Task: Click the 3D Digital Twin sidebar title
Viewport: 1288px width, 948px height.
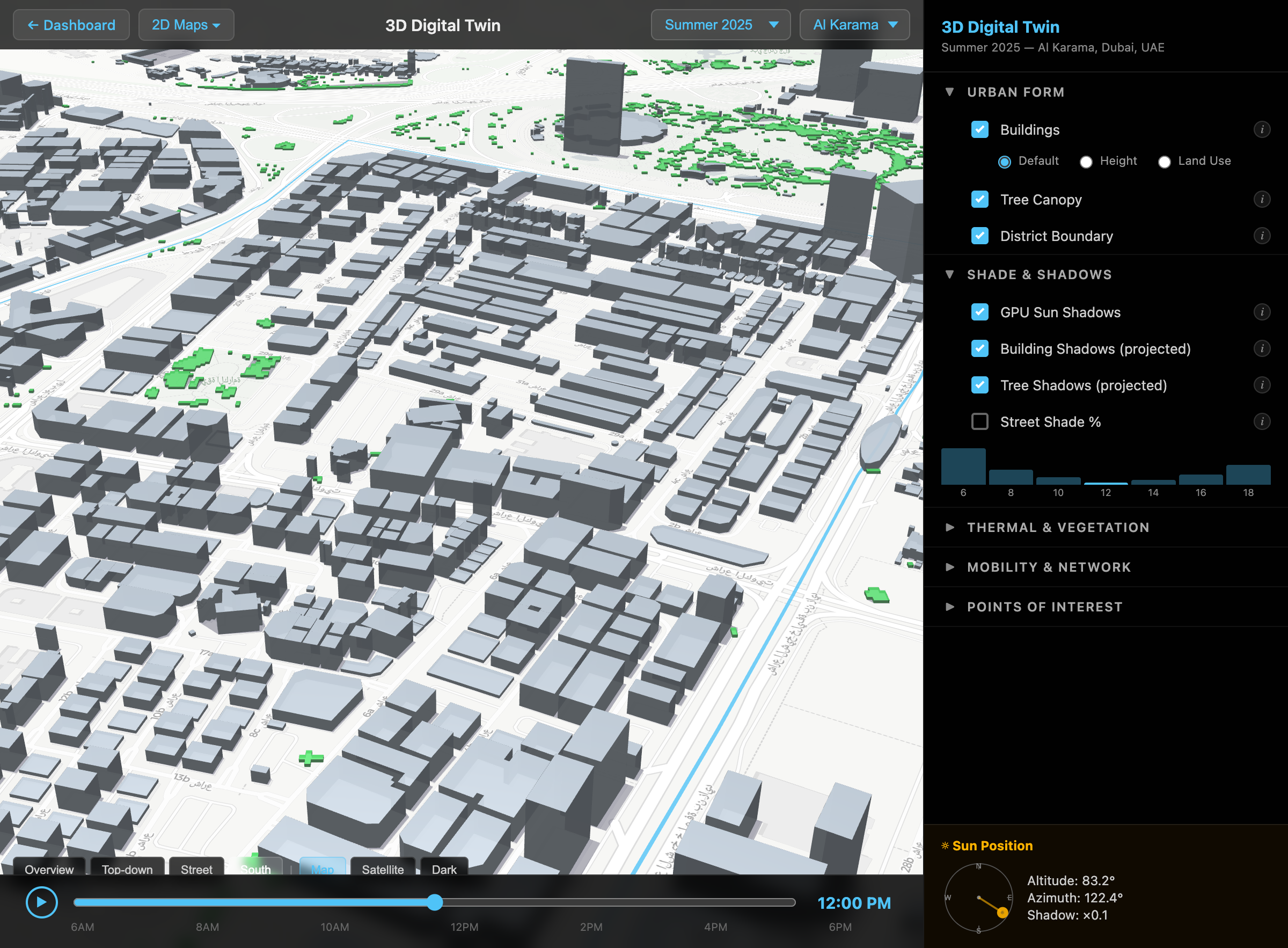Action: pyautogui.click(x=1000, y=27)
